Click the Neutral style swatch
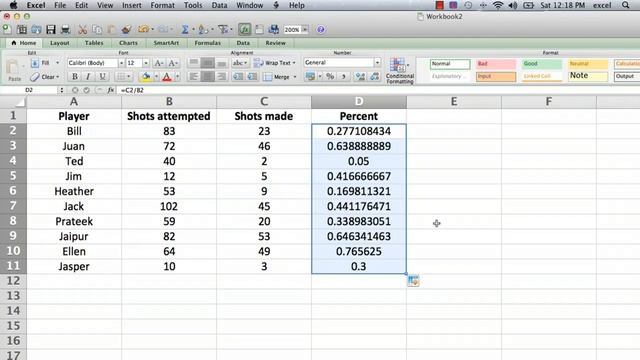The width and height of the screenshot is (640, 360). (588, 64)
